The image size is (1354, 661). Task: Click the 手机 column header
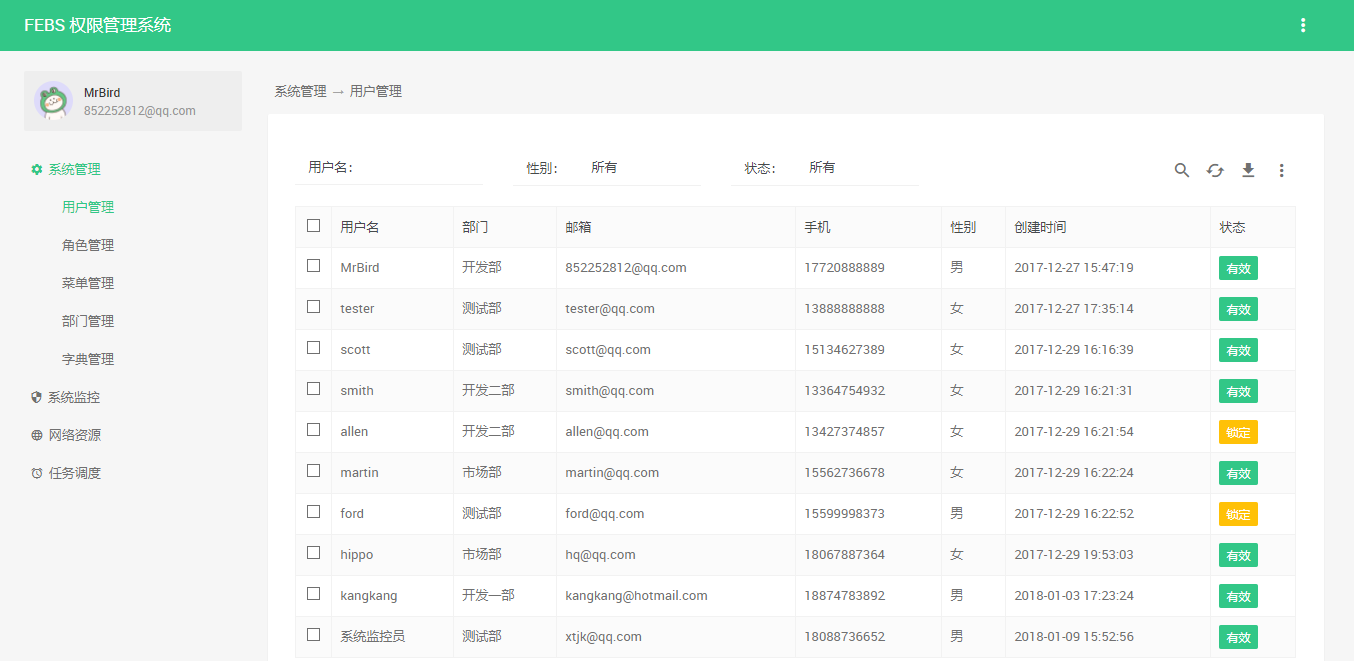[x=817, y=227]
